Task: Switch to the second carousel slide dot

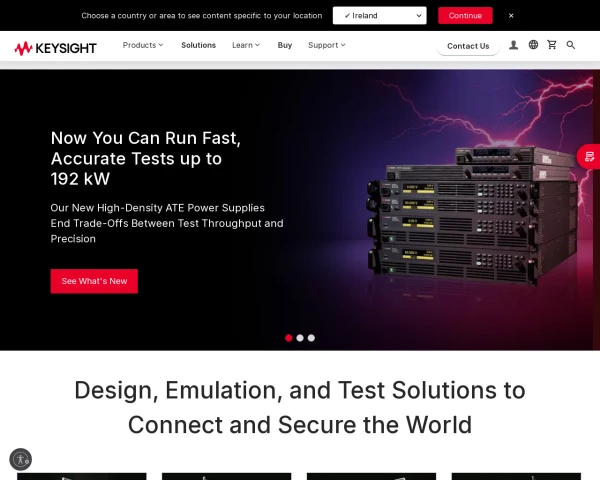Action: 300,338
